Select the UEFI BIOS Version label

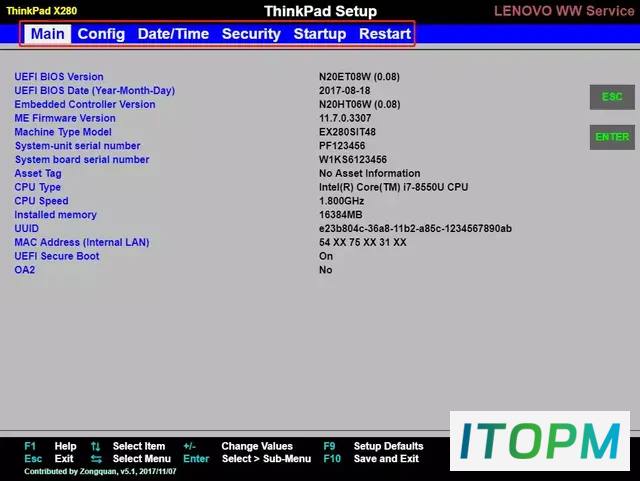59,77
